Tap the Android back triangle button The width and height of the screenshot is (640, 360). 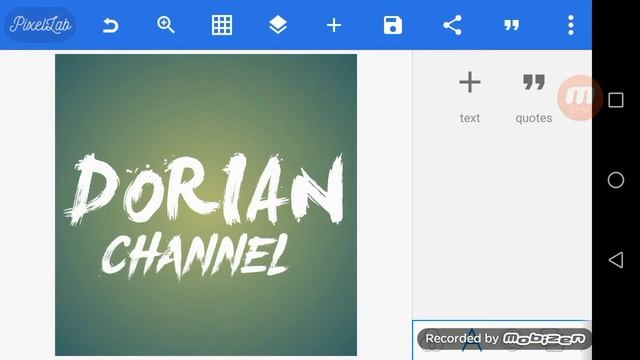(616, 260)
